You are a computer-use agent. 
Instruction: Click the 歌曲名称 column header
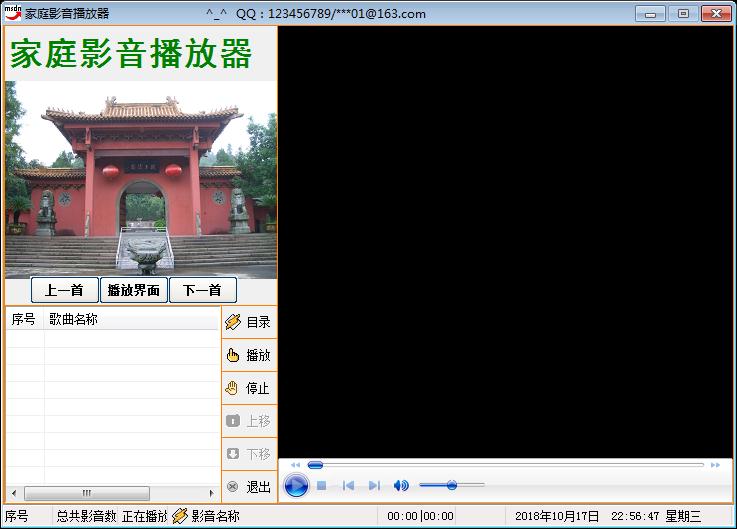coord(131,319)
